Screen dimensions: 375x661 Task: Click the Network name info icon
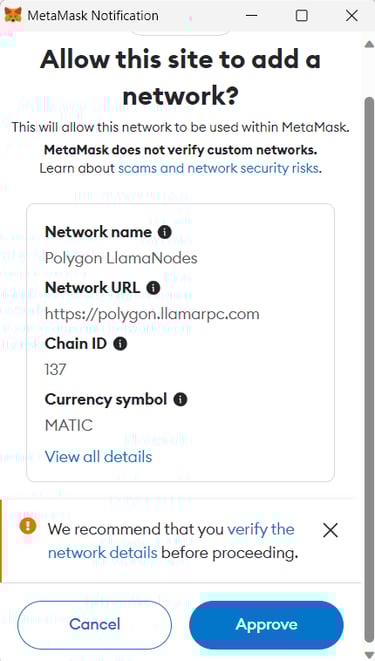click(x=164, y=232)
